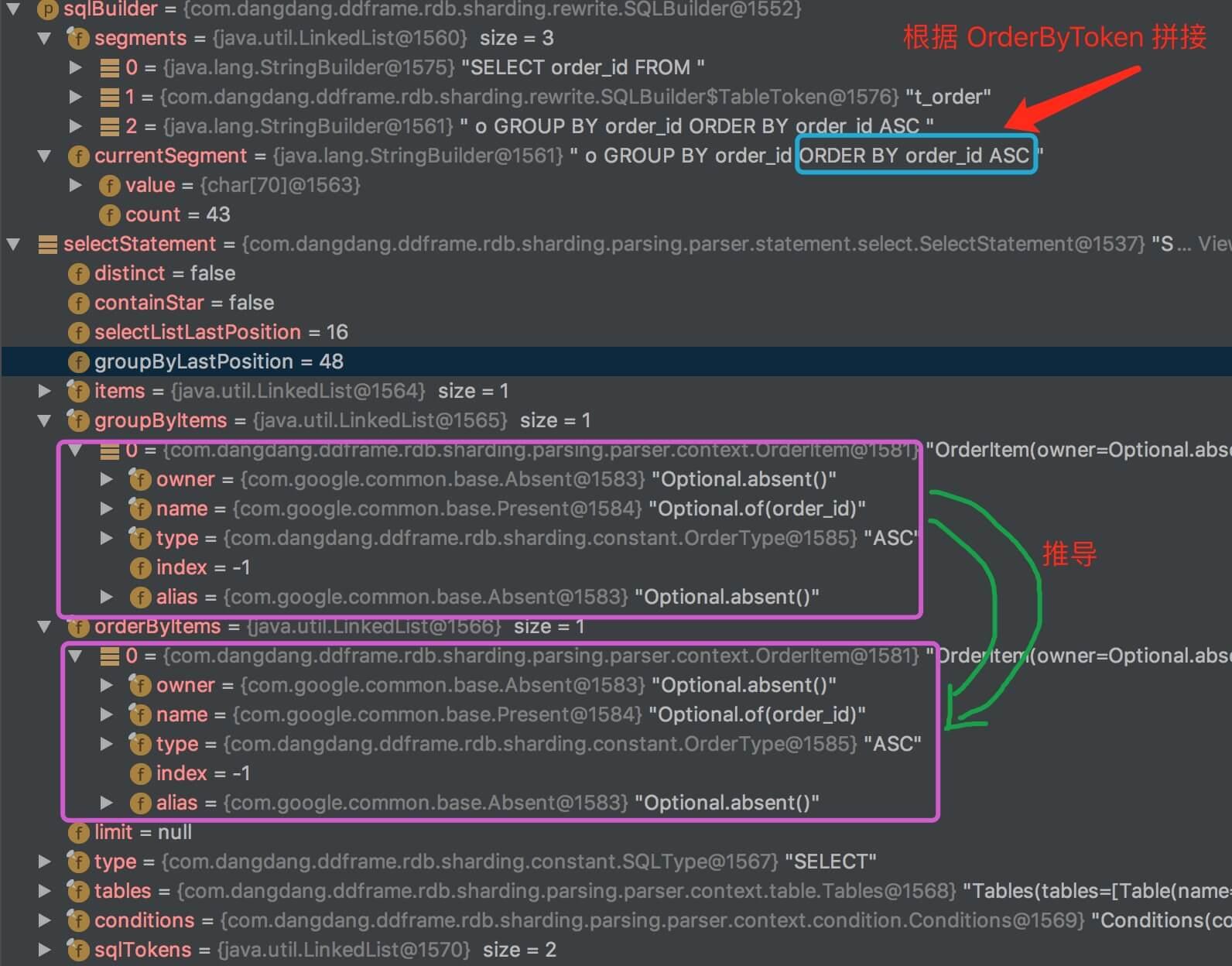Expand the sqlTokens list node

pyautogui.click(x=44, y=950)
